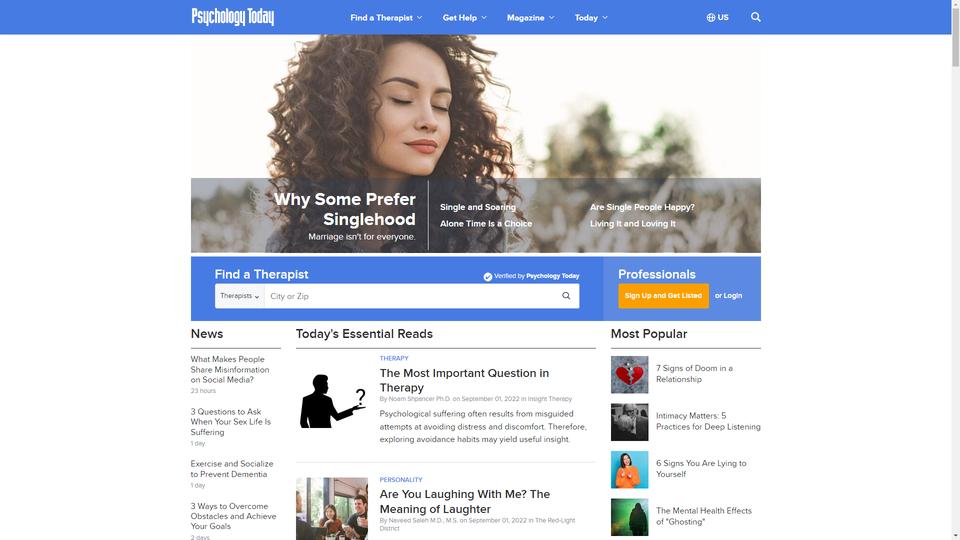The height and width of the screenshot is (540, 960).
Task: Submit therapist search with magnifier icon
Action: click(x=566, y=296)
